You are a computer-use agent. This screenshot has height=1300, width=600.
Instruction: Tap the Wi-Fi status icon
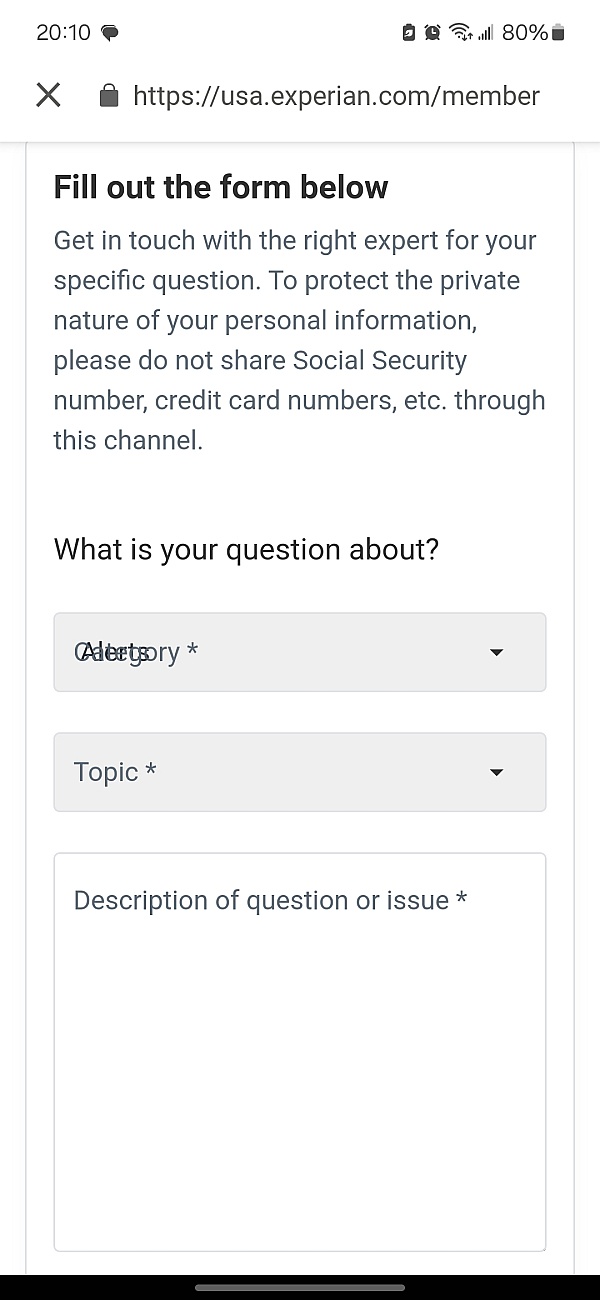(x=460, y=33)
